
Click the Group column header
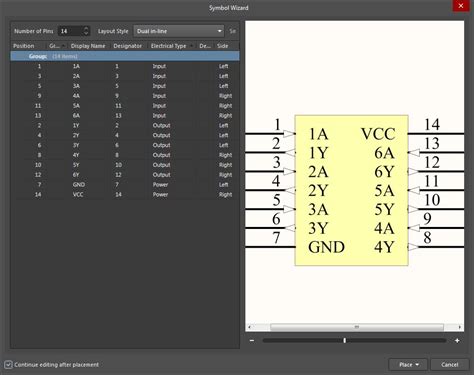coord(54,46)
